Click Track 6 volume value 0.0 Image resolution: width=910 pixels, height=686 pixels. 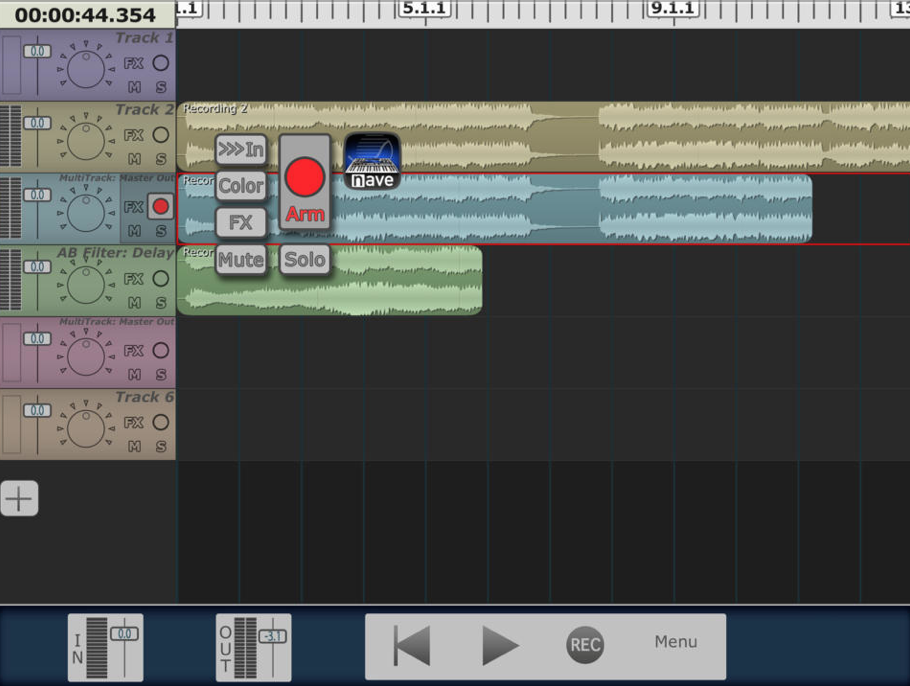(37, 411)
